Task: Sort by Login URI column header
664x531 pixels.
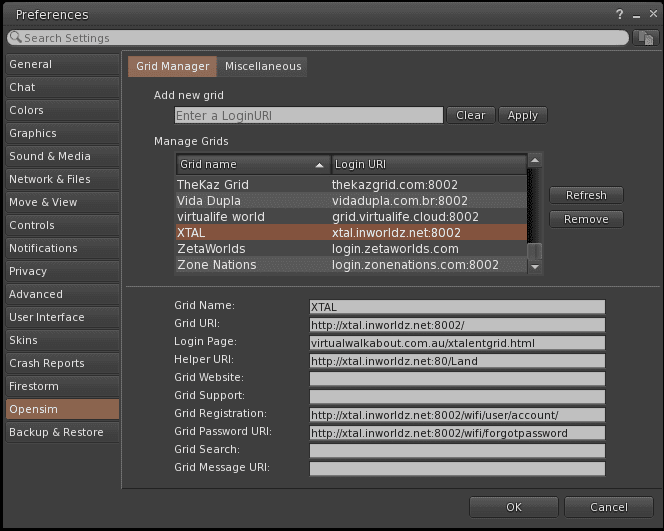Action: click(x=428, y=164)
